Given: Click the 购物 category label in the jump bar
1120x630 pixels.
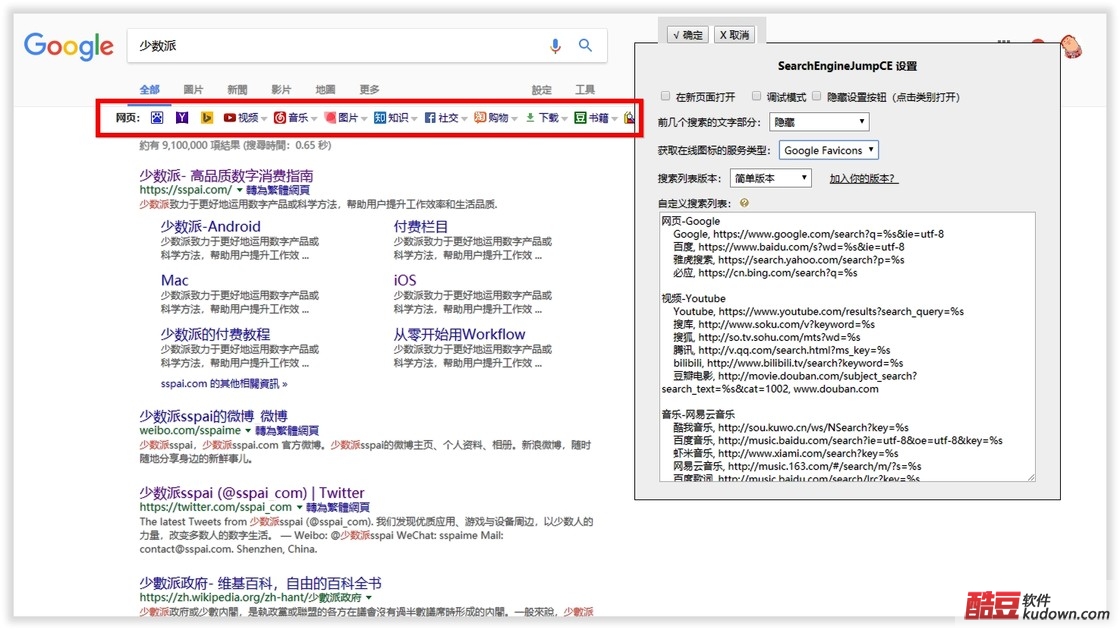Looking at the screenshot, I should coord(498,118).
